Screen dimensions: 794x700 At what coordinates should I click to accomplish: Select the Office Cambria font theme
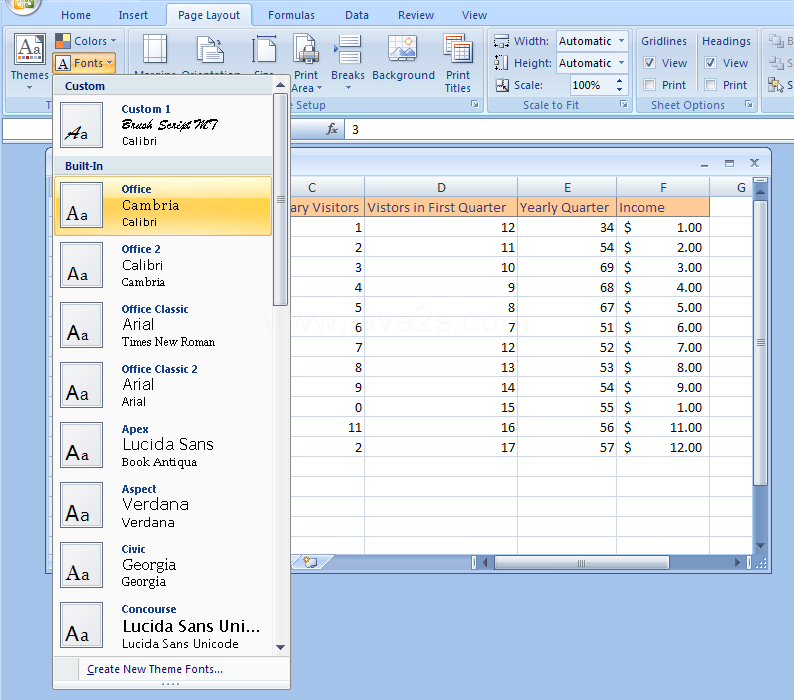(163, 206)
